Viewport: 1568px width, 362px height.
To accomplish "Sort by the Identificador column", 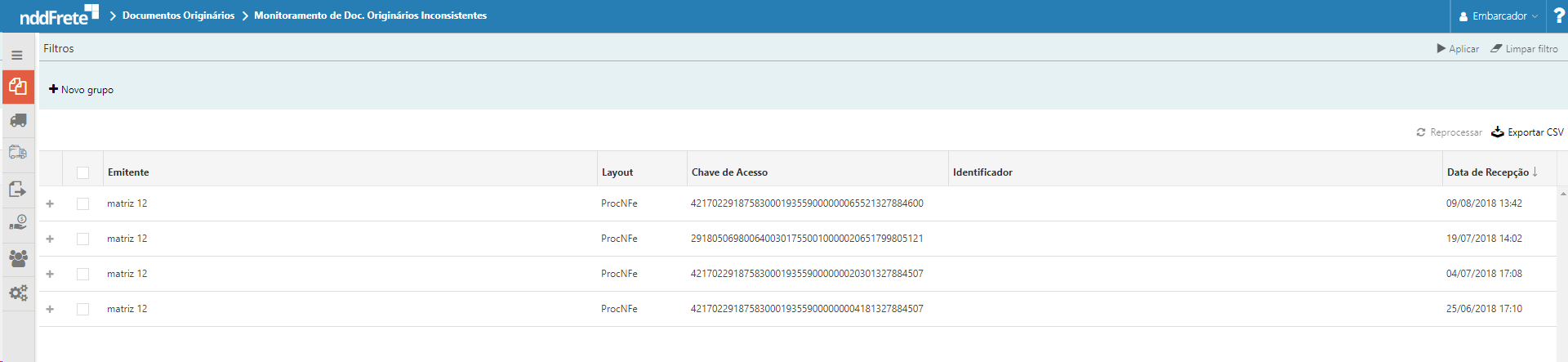I will point(982,172).
